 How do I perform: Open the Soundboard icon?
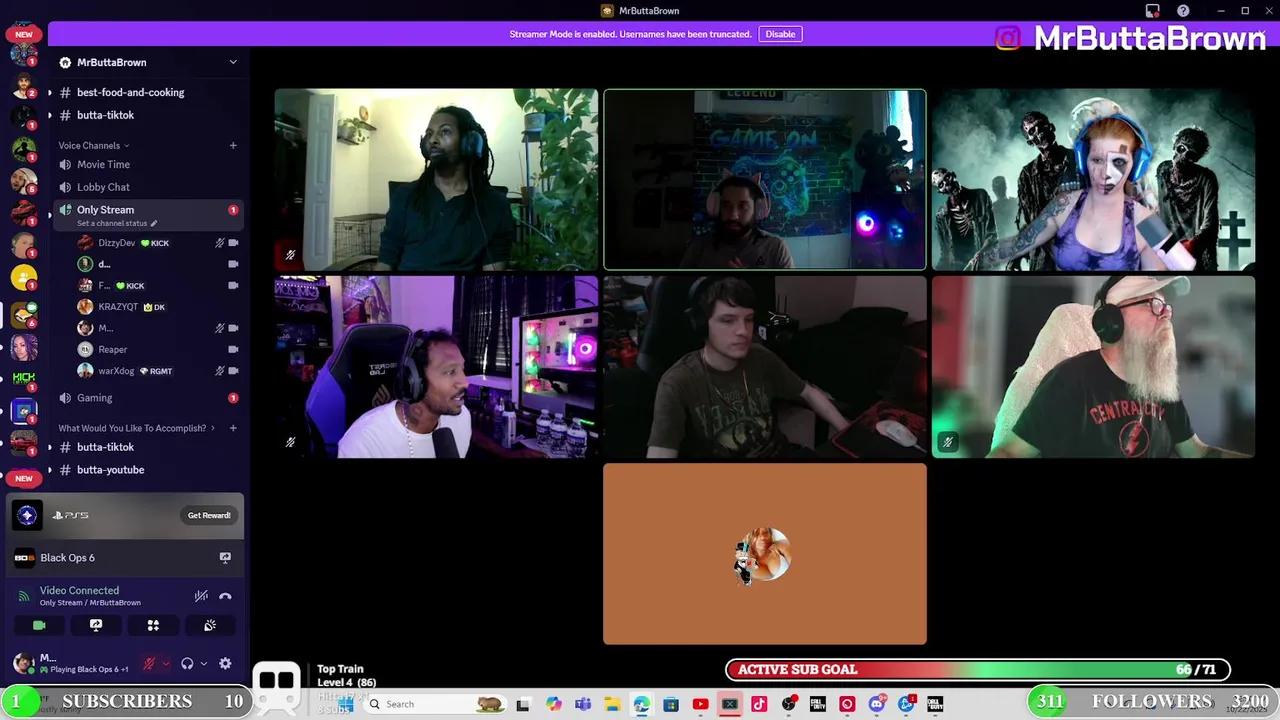(209, 625)
